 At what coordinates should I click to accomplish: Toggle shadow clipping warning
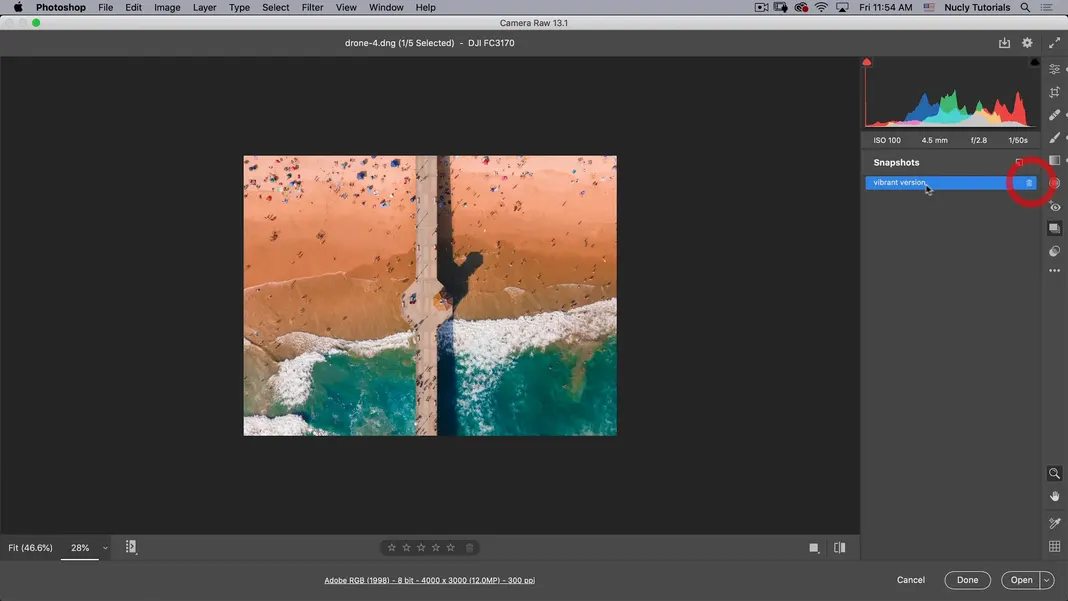tap(866, 62)
